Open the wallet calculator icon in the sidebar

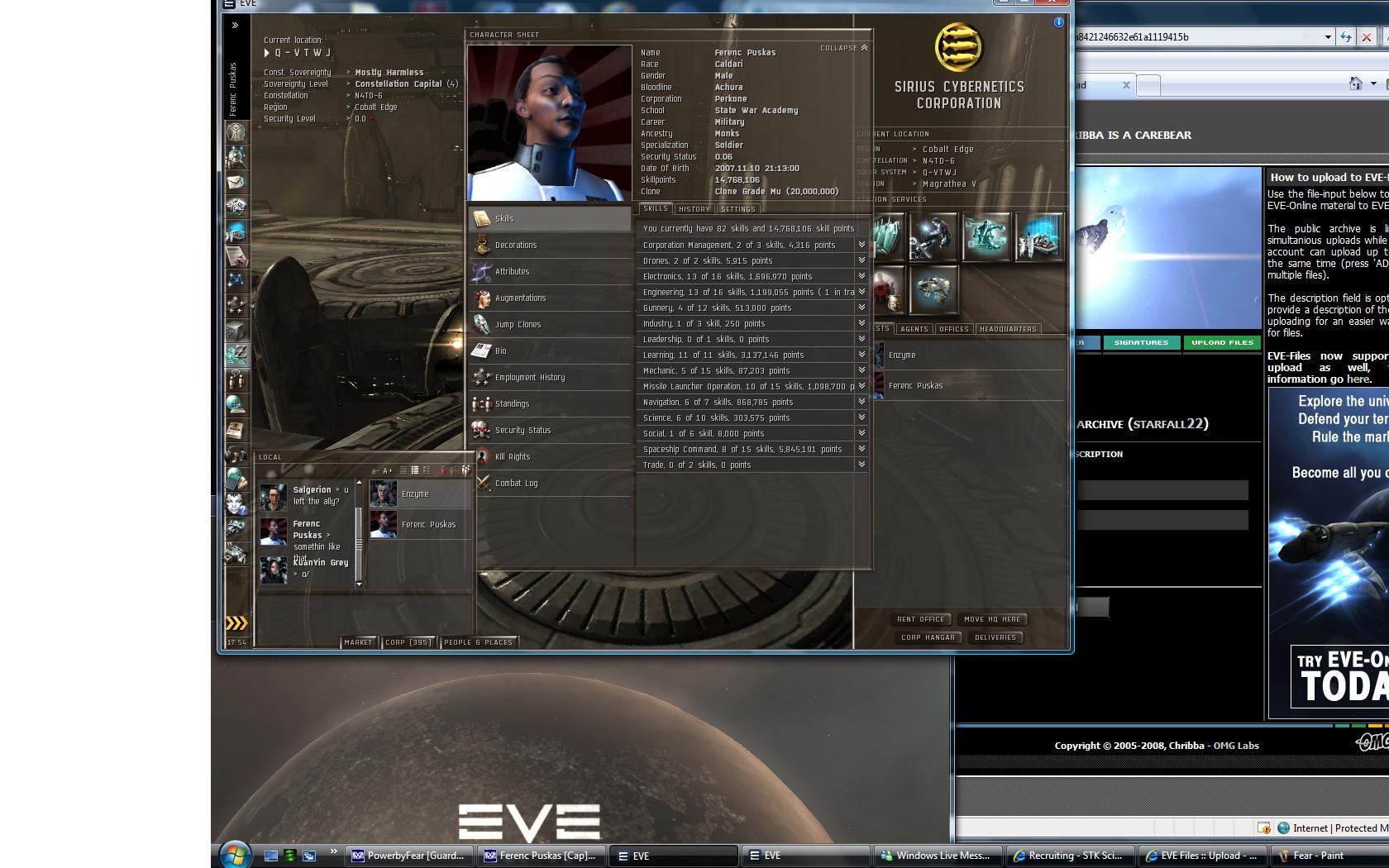point(236,479)
